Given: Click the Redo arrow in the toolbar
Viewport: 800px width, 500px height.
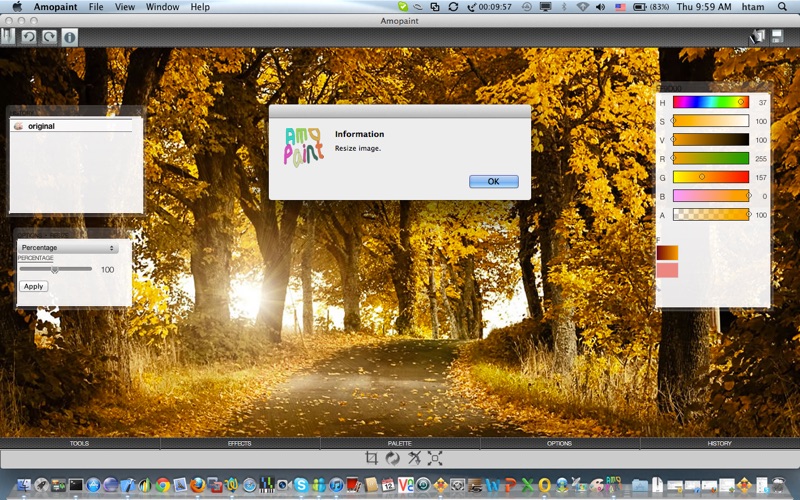Looking at the screenshot, I should pyautogui.click(x=49, y=37).
